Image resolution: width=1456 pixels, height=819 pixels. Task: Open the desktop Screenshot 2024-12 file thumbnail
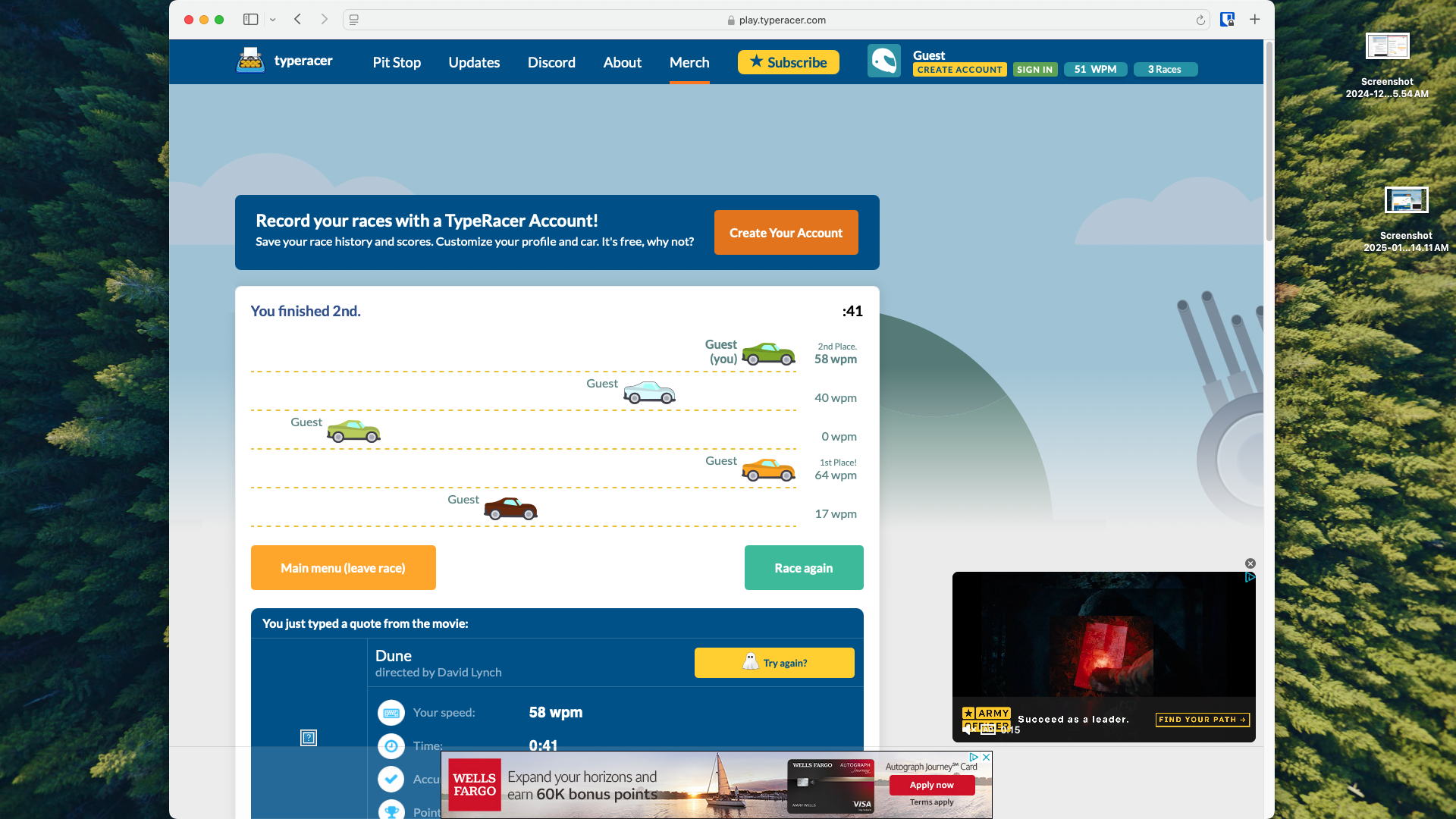[x=1387, y=46]
